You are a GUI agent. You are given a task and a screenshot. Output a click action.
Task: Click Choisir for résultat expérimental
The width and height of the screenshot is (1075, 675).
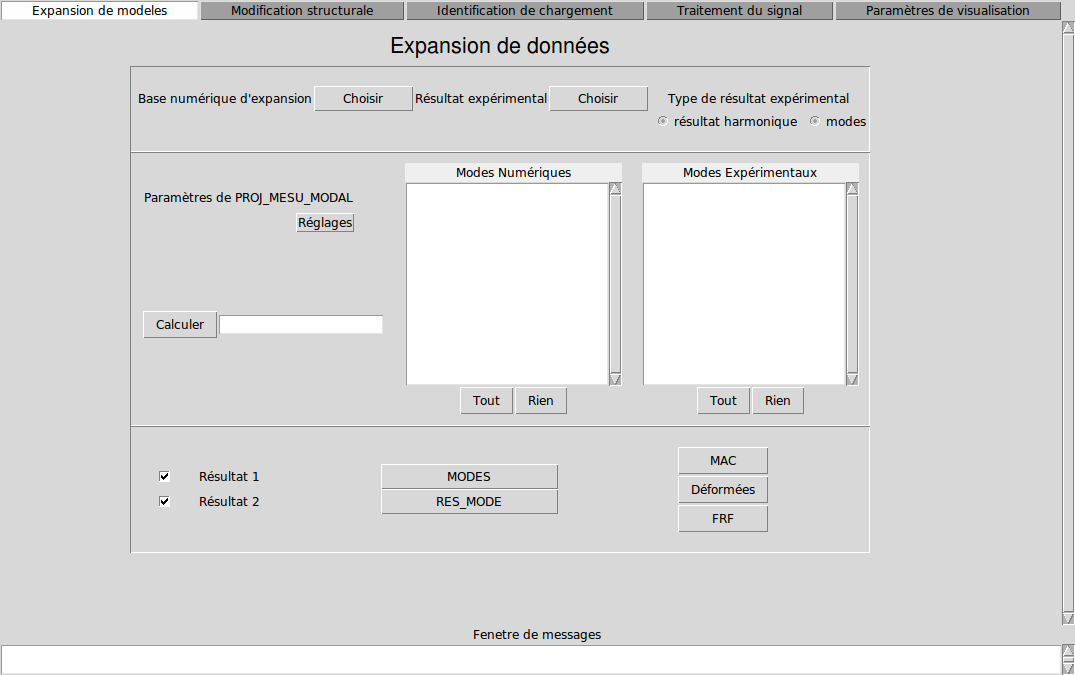pos(598,99)
